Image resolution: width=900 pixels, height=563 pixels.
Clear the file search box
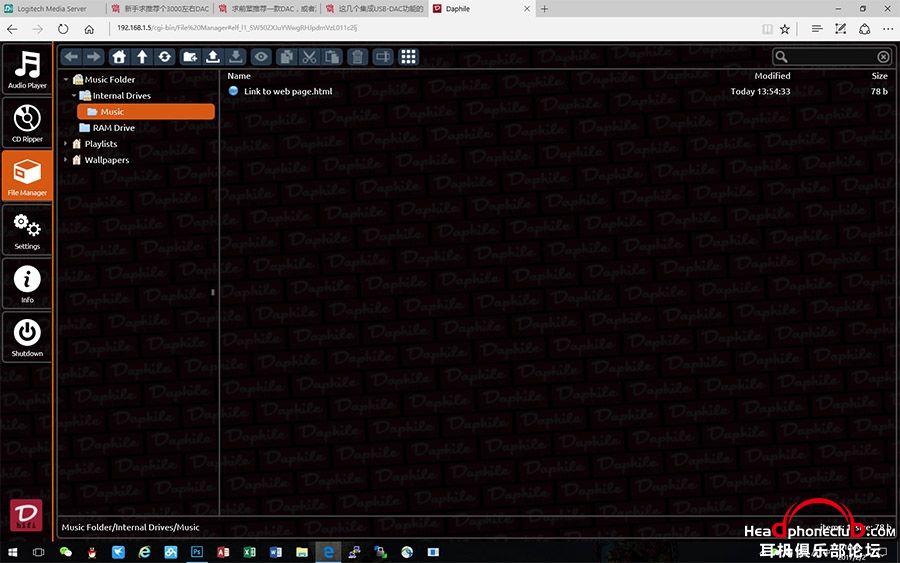883,57
